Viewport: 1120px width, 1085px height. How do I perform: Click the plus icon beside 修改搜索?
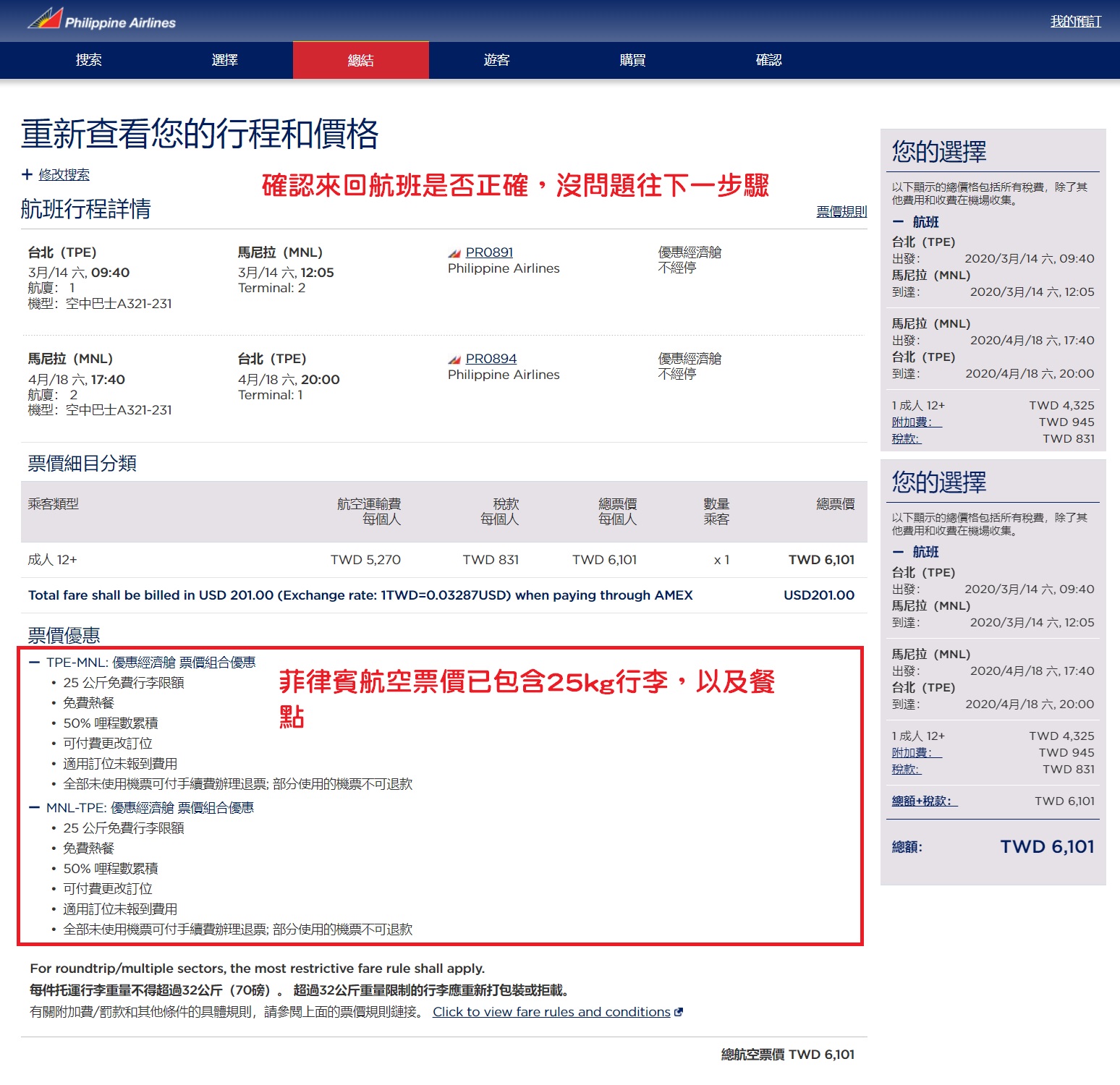(x=27, y=174)
